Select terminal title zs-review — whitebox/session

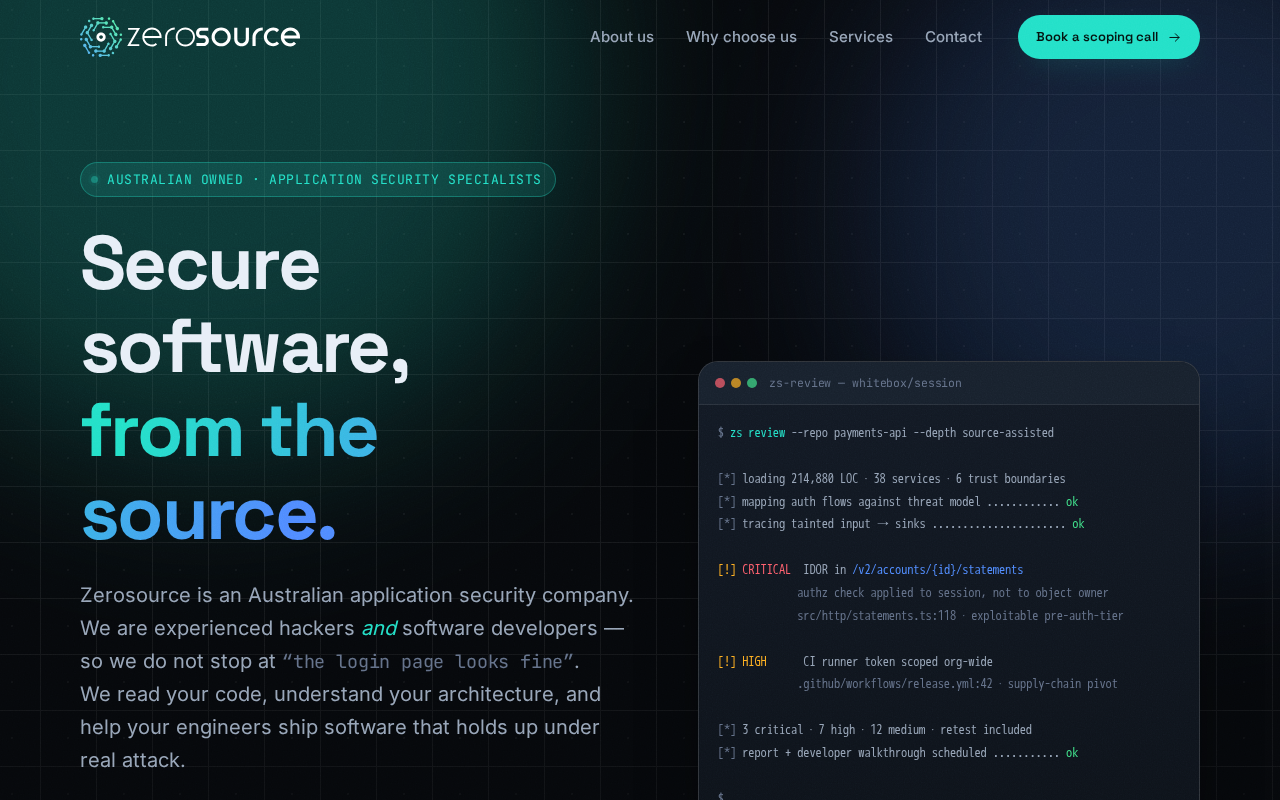coord(865,383)
